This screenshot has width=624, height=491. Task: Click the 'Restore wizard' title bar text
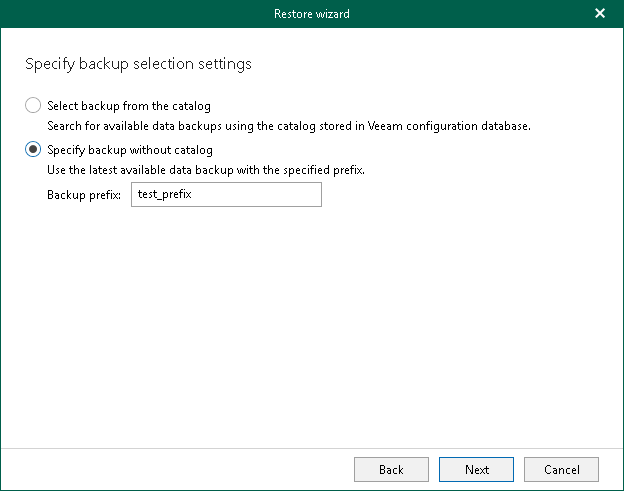tap(311, 14)
